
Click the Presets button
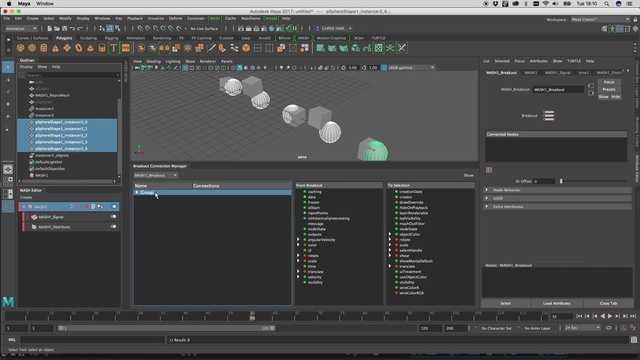[609, 89]
